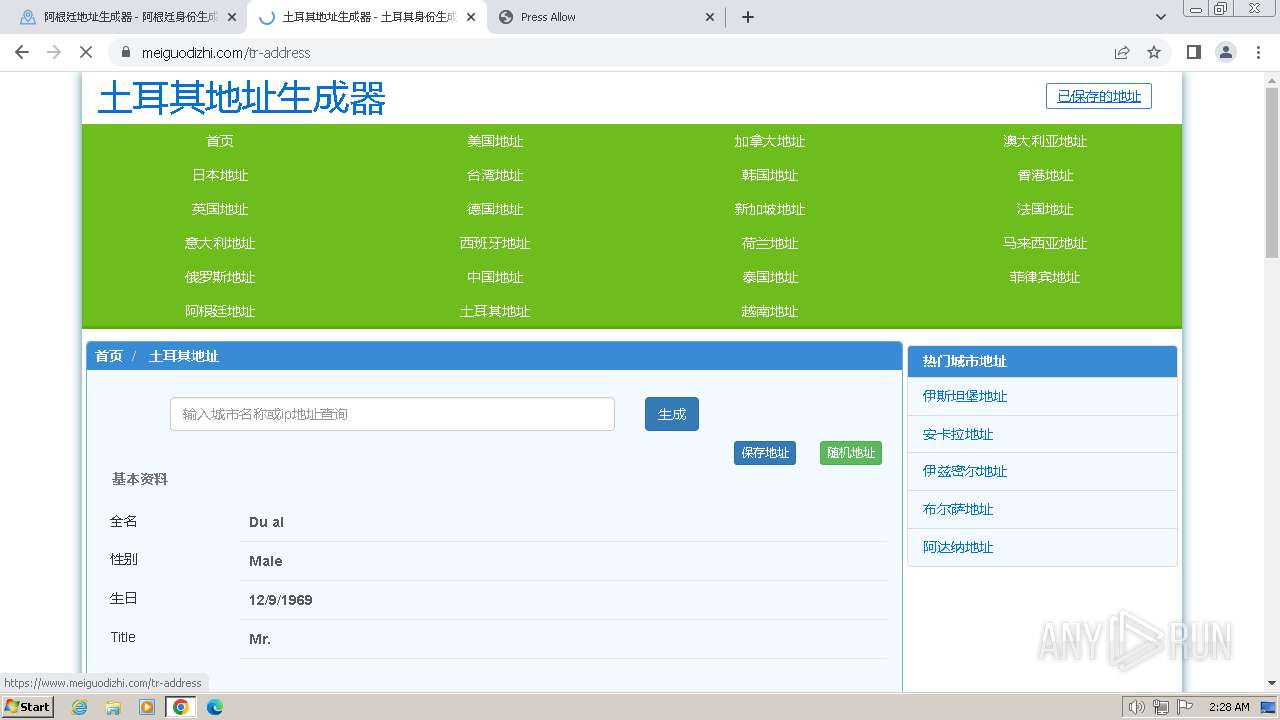Open 布尔萨地址 in popular cities
1280x720 pixels.
point(958,509)
